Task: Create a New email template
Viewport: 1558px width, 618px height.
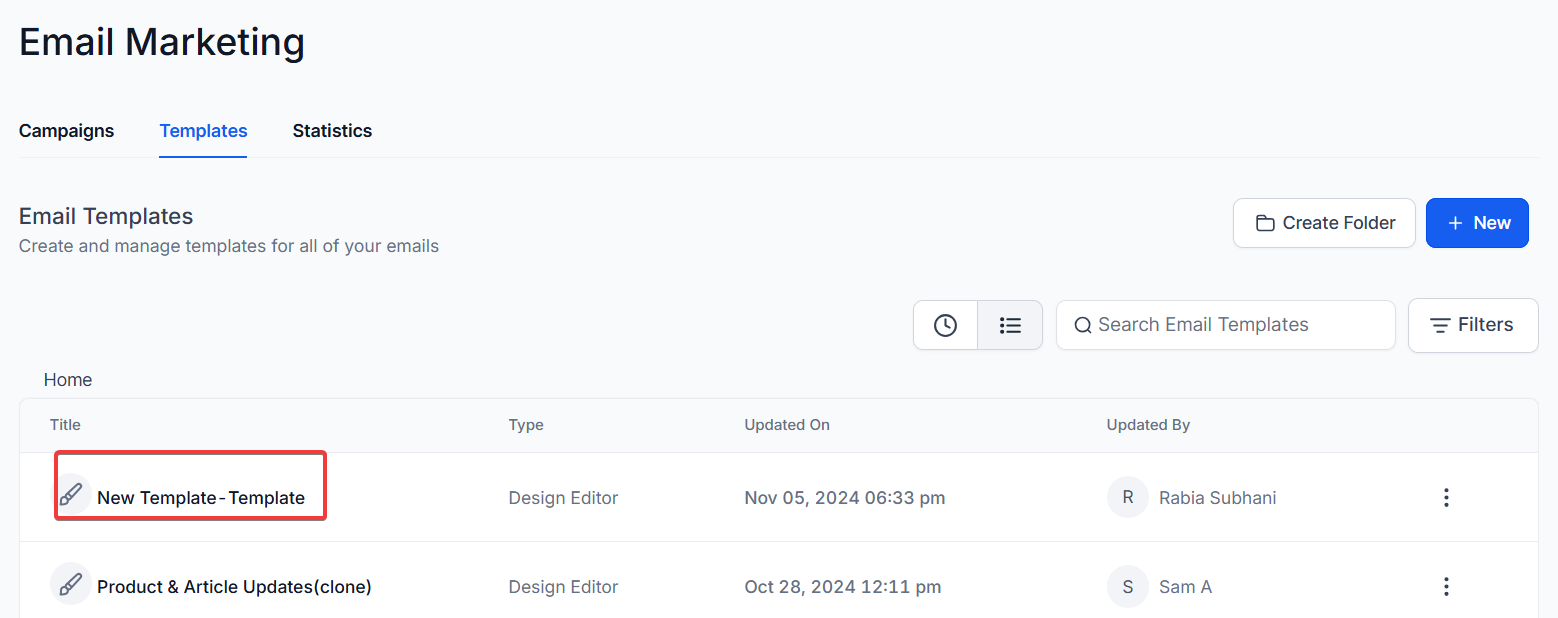Action: click(x=1477, y=223)
